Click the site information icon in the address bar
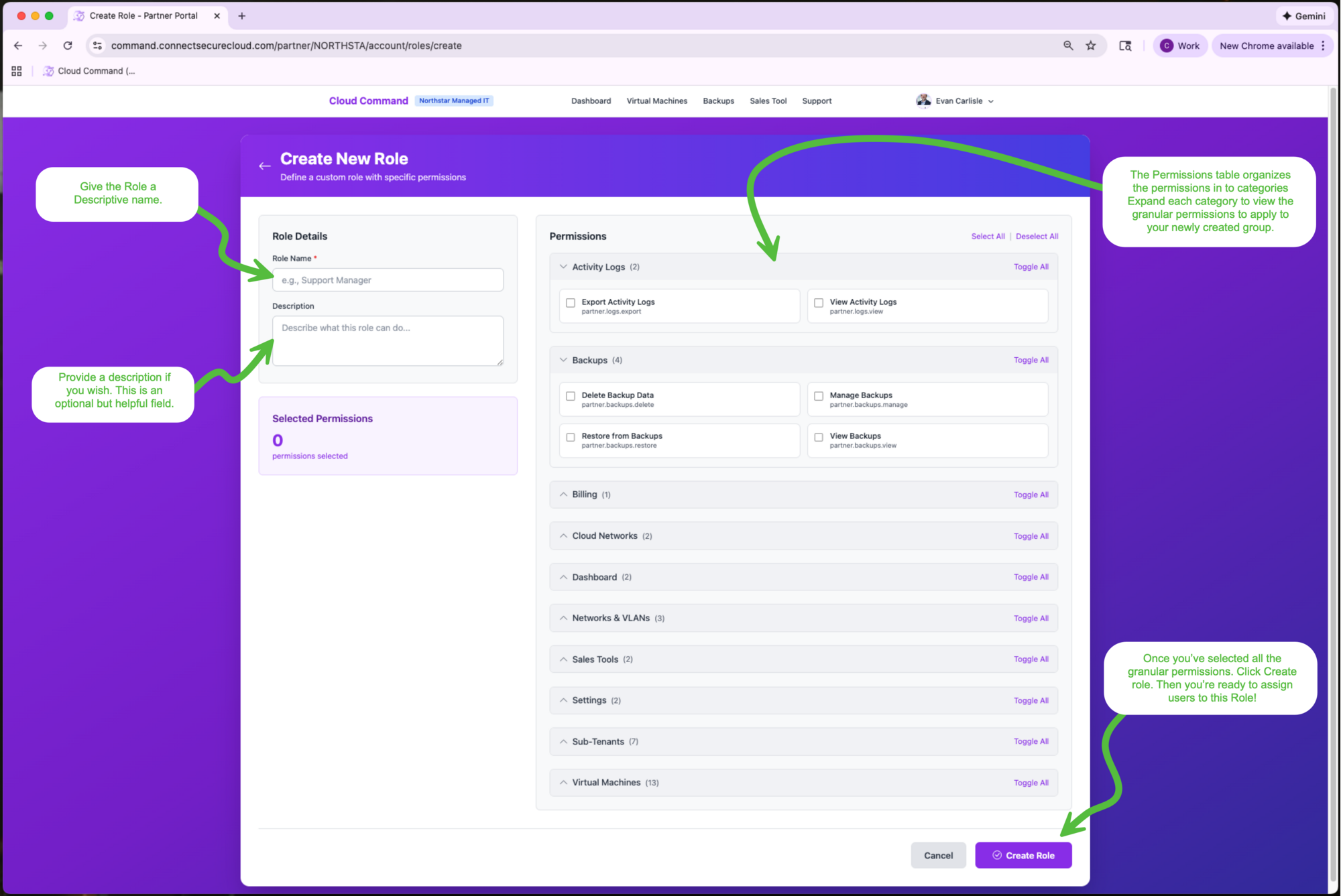Viewport: 1341px width, 896px height. pyautogui.click(x=97, y=46)
